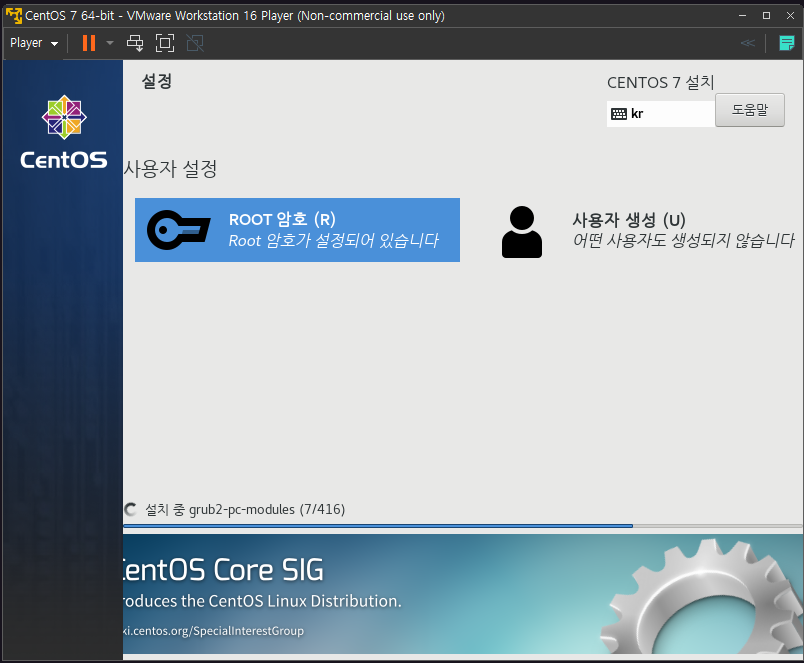
Task: Open the Player menu
Action: coord(34,43)
